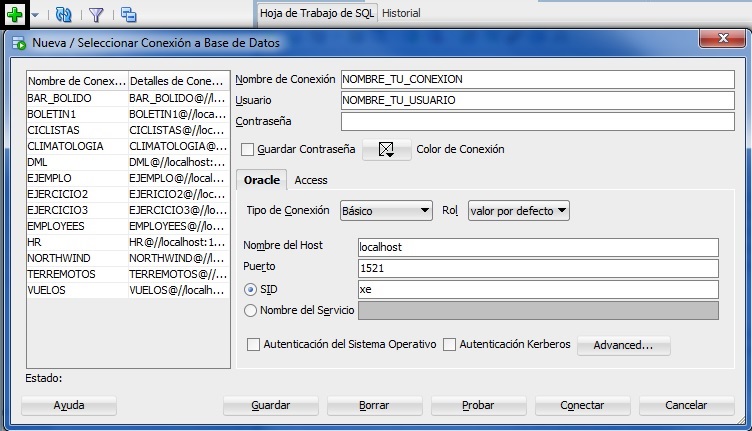Click the filter funnel icon

[x=96, y=15]
